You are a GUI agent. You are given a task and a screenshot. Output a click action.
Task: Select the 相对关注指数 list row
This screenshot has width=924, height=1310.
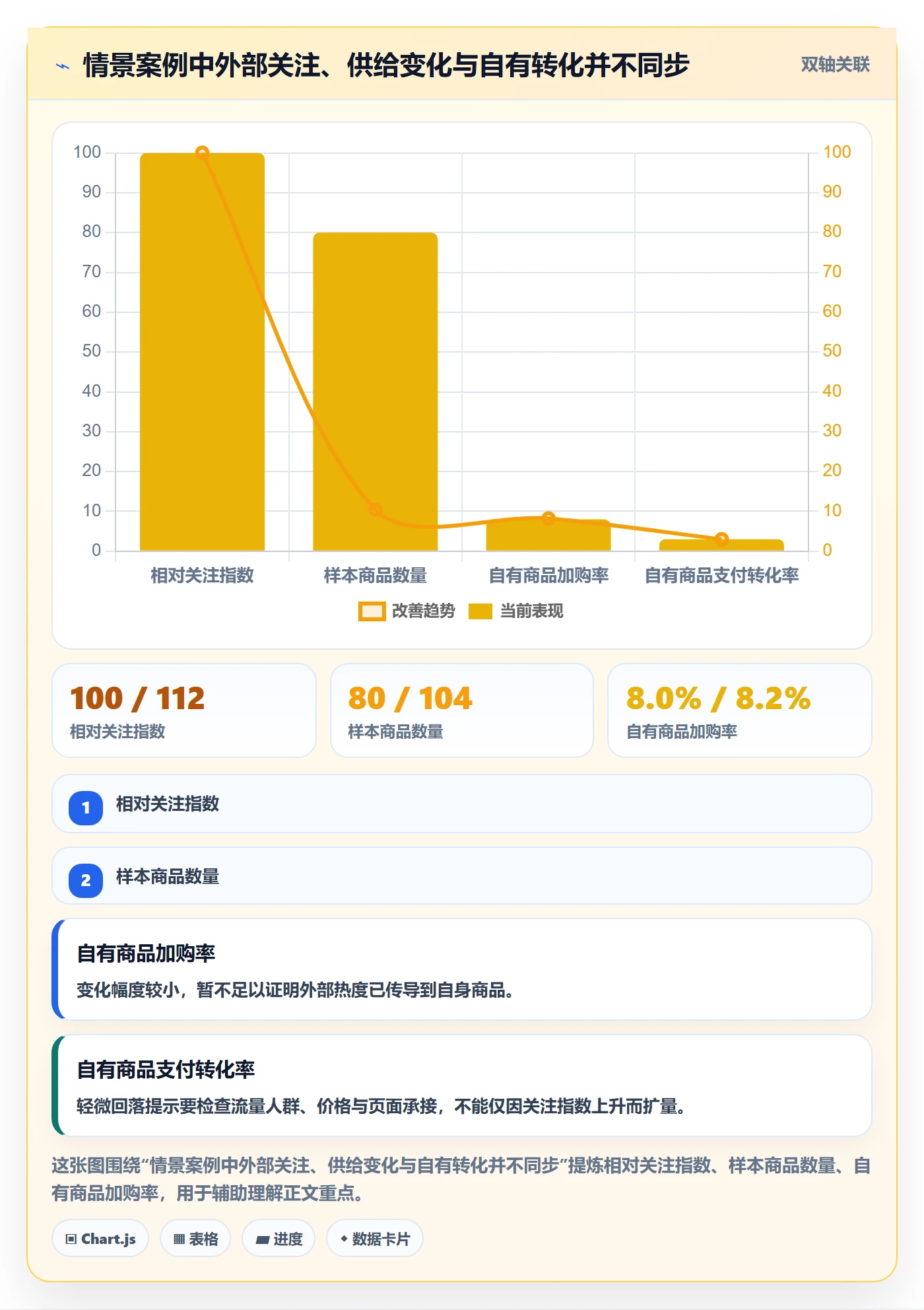(x=462, y=804)
